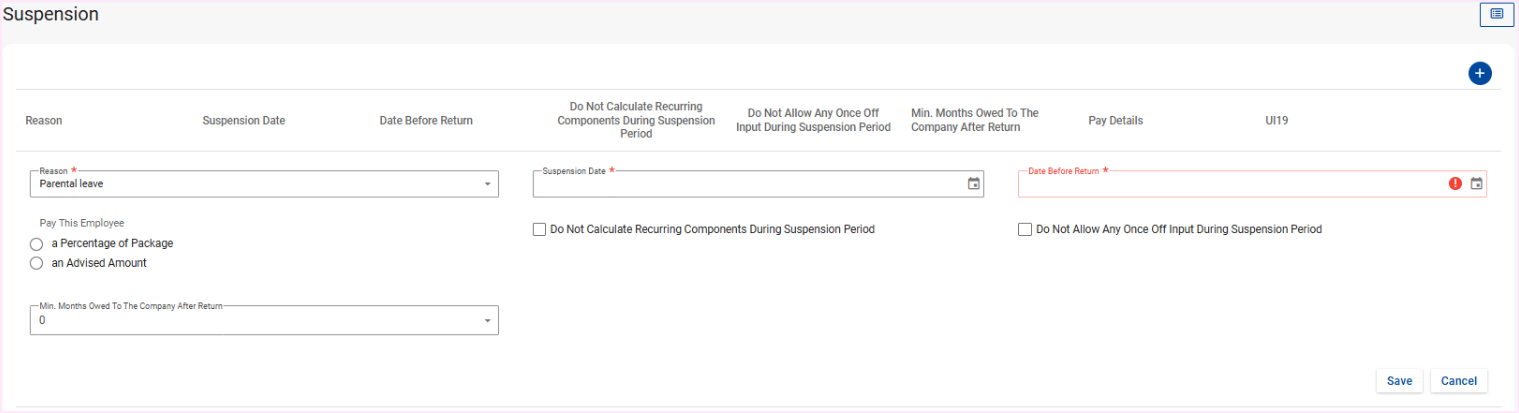Check Do Not Calculate Recurring Components checkbox
The width and height of the screenshot is (1519, 413).
click(x=540, y=230)
